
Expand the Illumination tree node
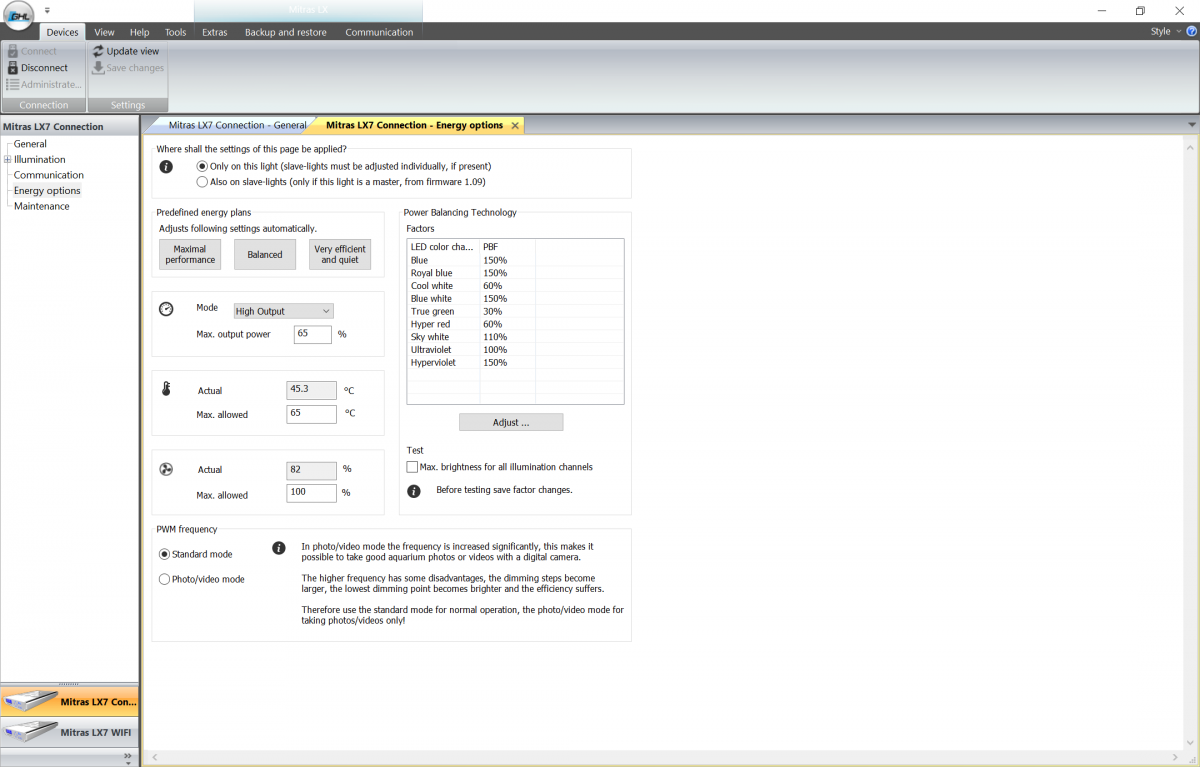[8, 159]
